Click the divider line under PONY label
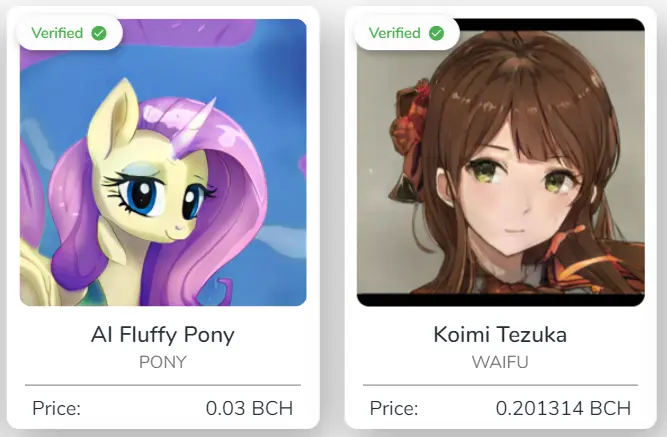This screenshot has height=437, width=667. [x=163, y=385]
